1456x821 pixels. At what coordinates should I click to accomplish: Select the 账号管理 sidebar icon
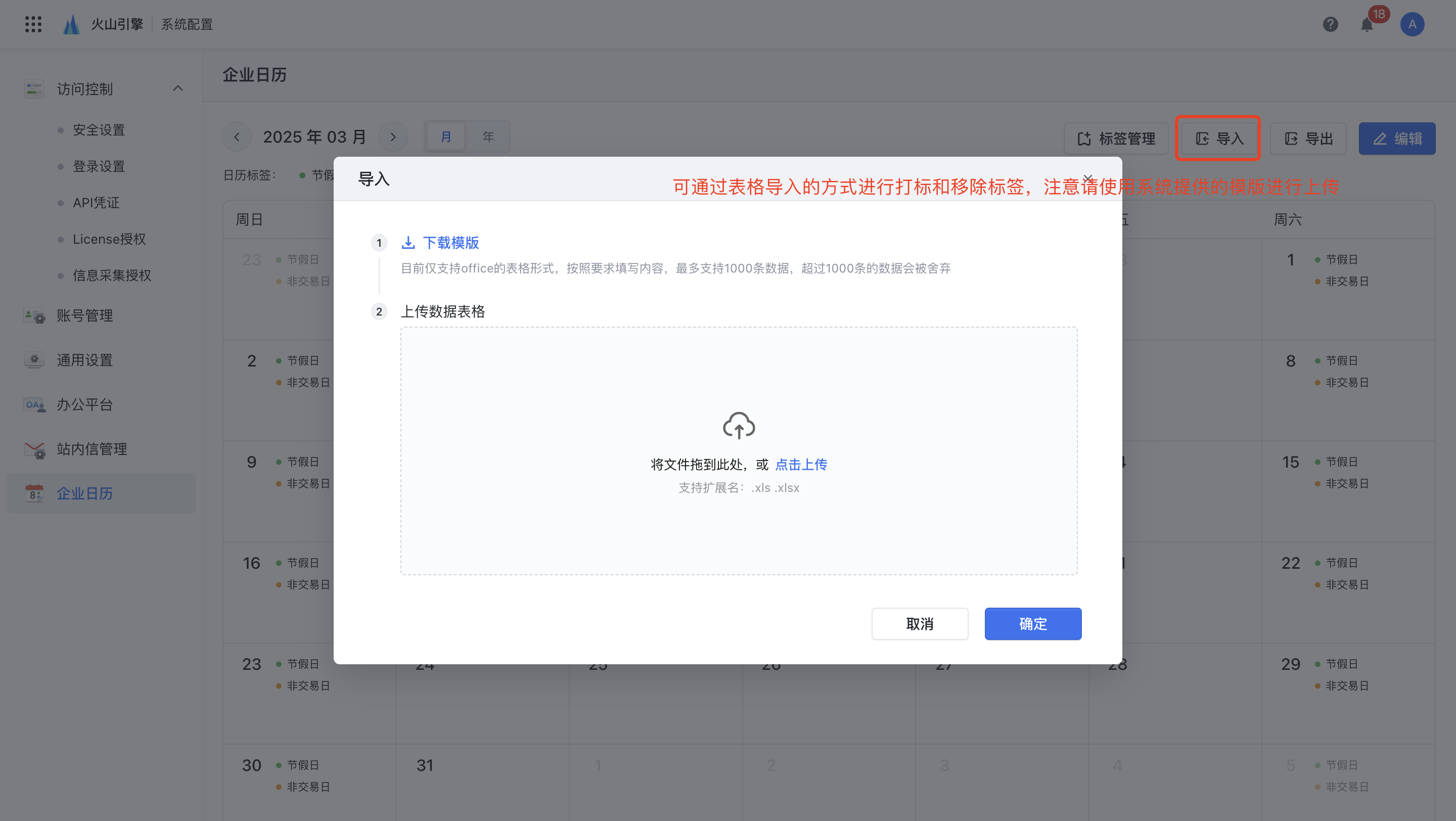coord(34,315)
